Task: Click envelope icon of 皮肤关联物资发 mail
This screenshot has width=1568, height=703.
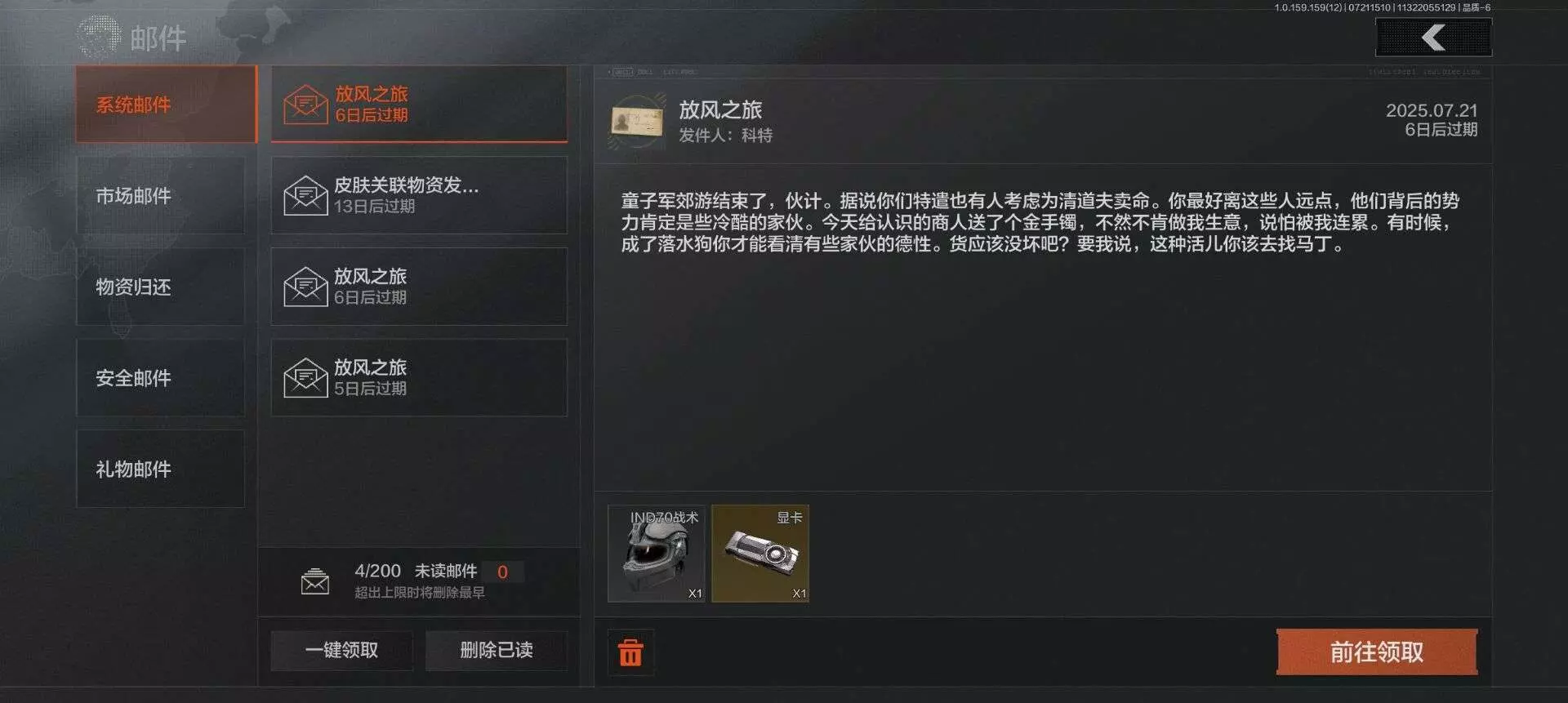Action: (x=305, y=196)
